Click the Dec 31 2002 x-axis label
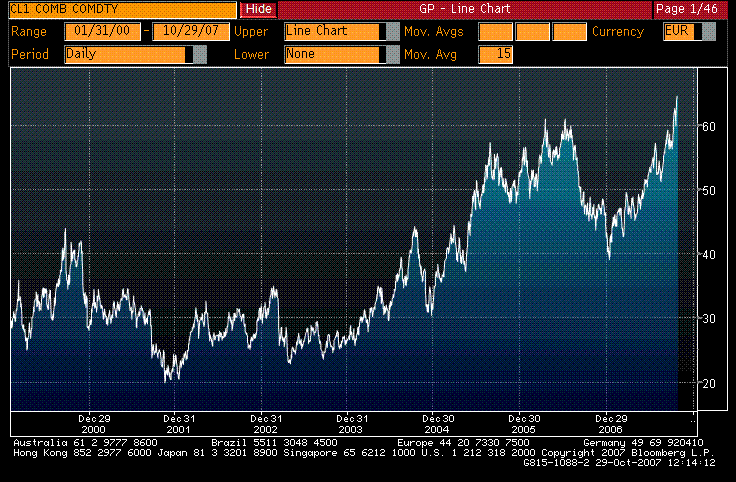The width and height of the screenshot is (736, 482). click(266, 424)
